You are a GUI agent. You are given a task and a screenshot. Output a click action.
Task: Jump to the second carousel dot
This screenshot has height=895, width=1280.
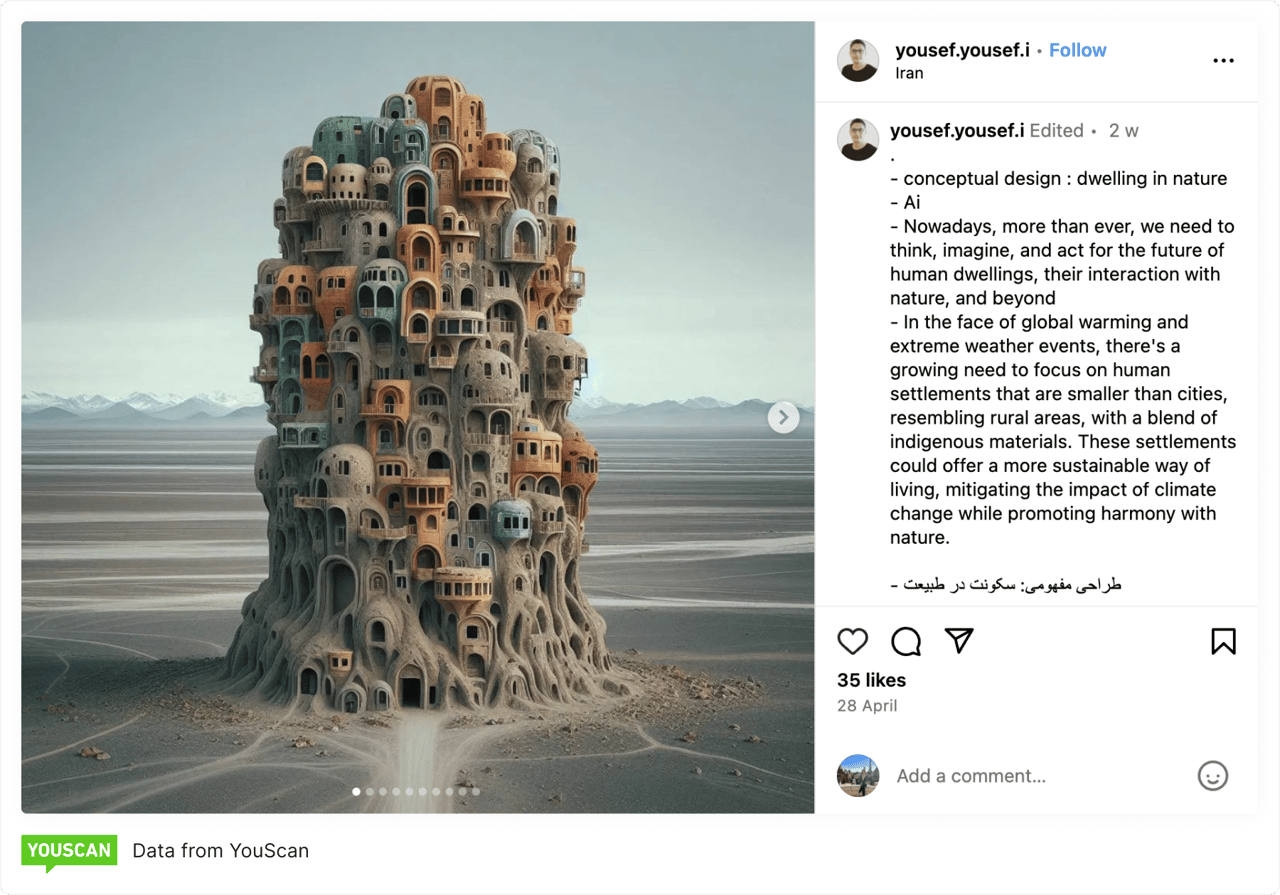coord(370,792)
